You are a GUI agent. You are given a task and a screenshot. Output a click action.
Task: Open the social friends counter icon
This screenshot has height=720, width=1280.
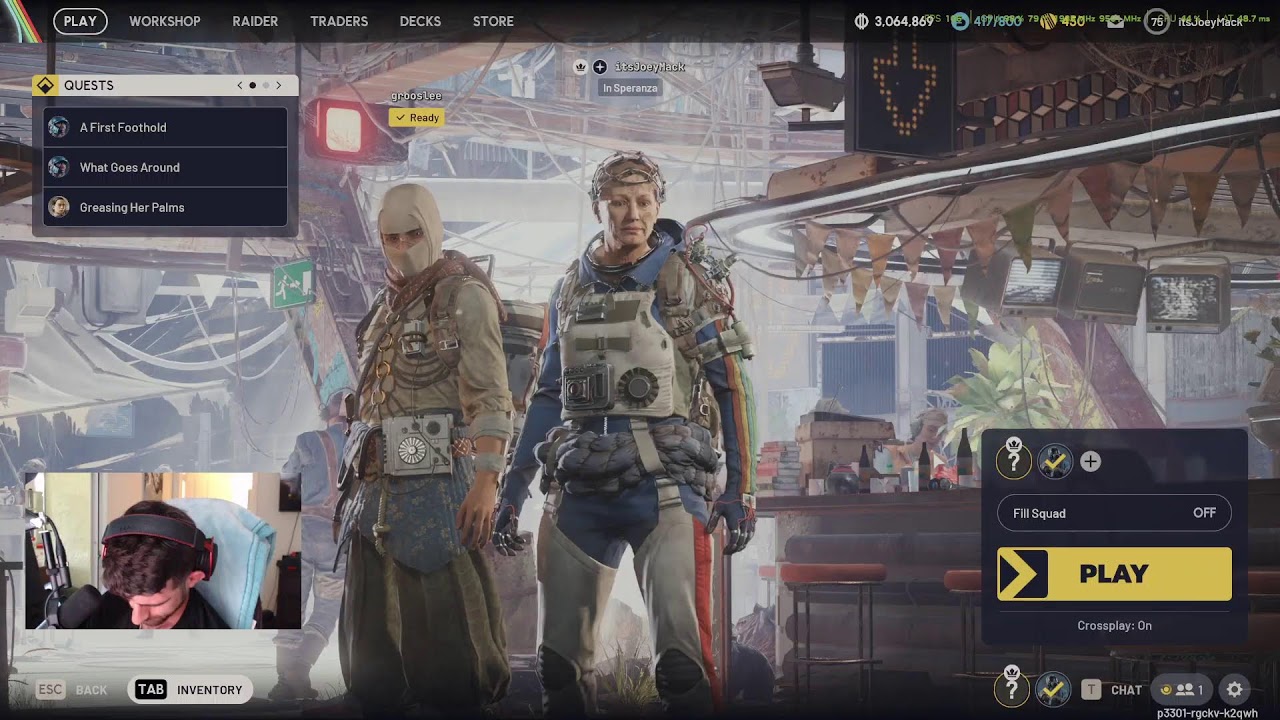coord(1181,690)
